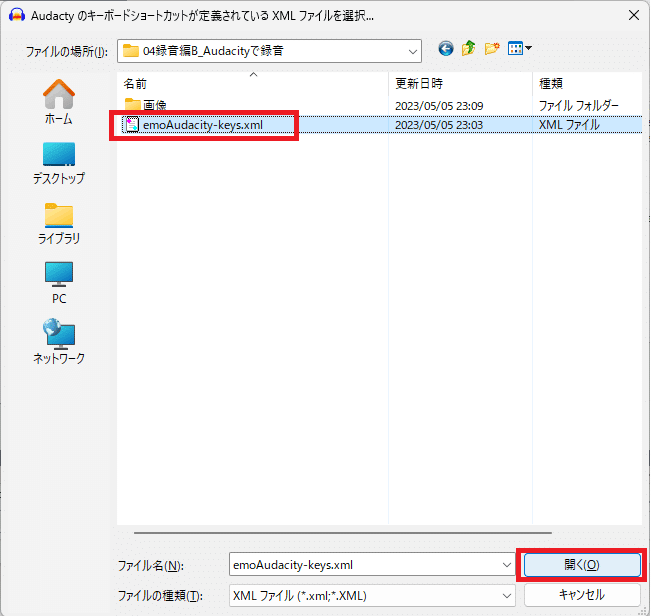The width and height of the screenshot is (651, 616).
Task: Select Desktop (デスクトップ) in sidebar
Action: [59, 163]
